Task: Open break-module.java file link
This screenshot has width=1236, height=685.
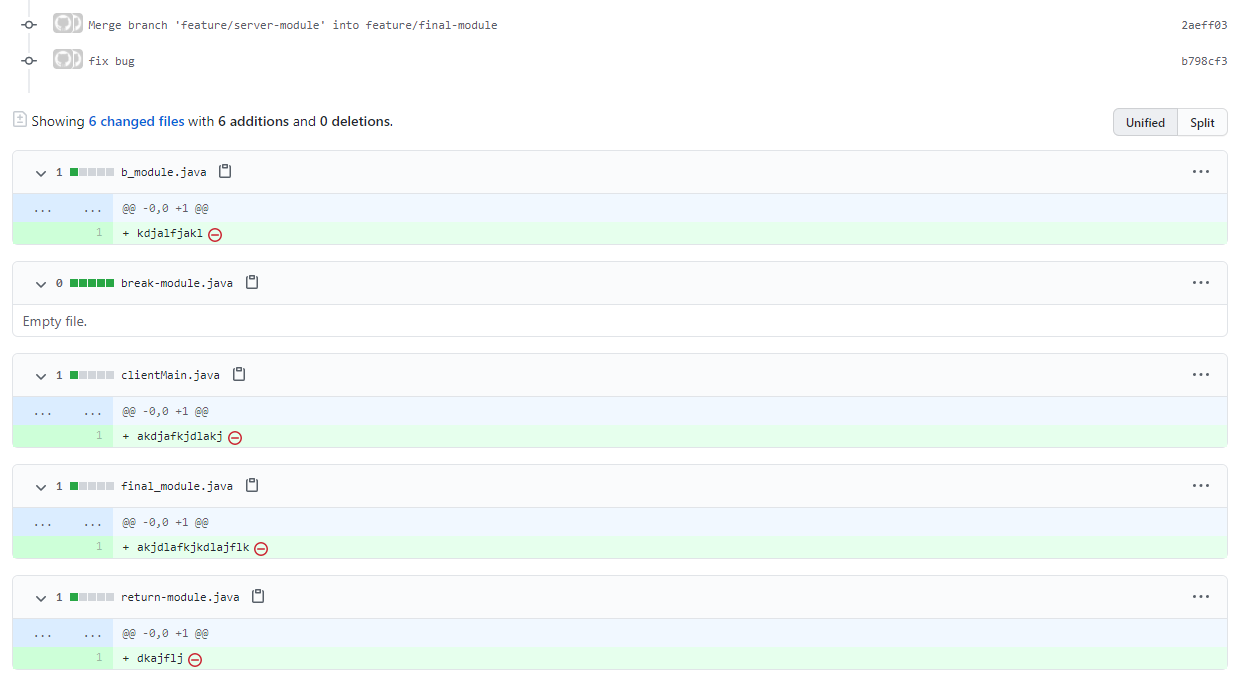Action: tap(177, 283)
